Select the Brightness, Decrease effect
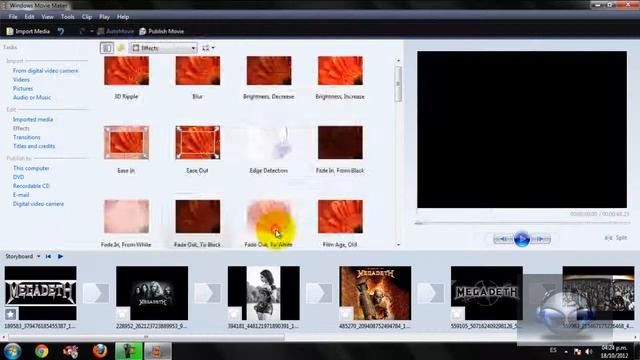 click(269, 71)
